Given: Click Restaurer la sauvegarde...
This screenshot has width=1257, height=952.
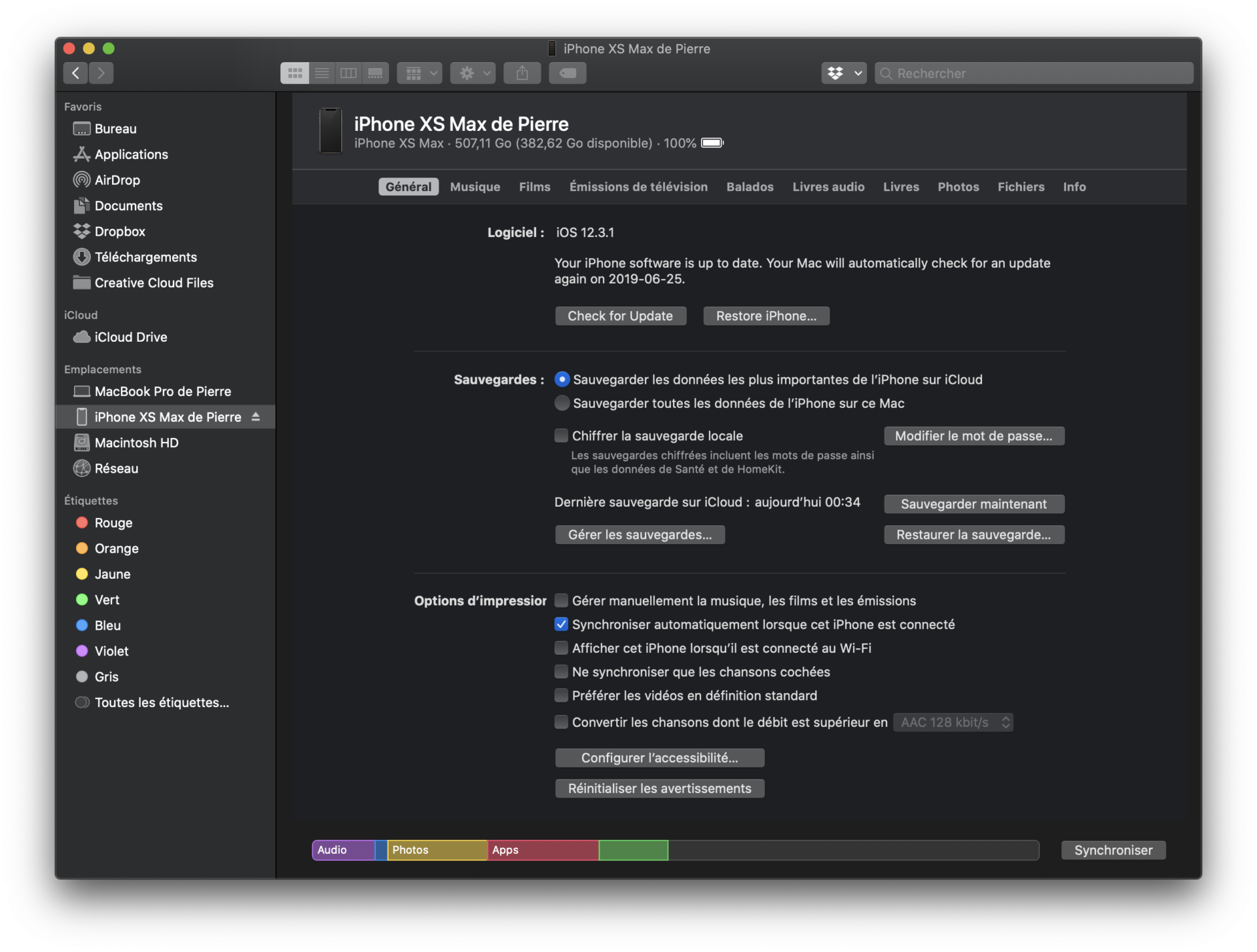Looking at the screenshot, I should pos(974,535).
